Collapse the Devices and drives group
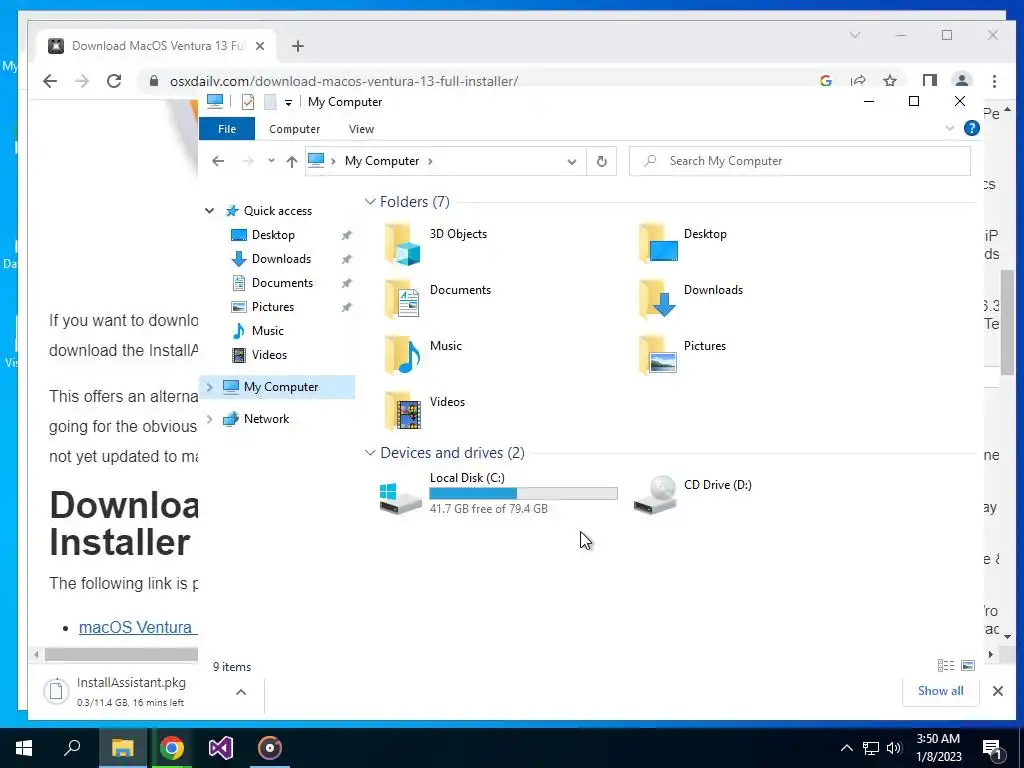 coord(370,453)
